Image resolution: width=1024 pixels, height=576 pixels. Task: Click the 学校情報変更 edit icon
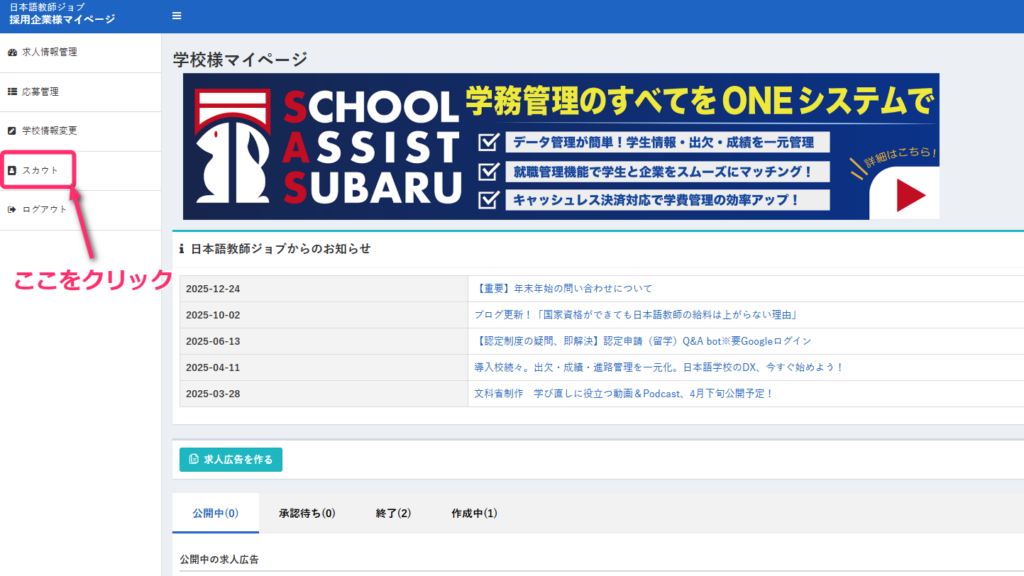(x=12, y=131)
